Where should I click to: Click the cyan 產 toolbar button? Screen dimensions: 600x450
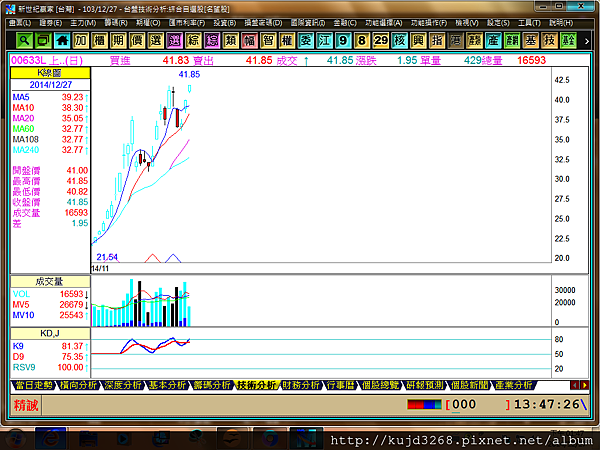point(493,40)
